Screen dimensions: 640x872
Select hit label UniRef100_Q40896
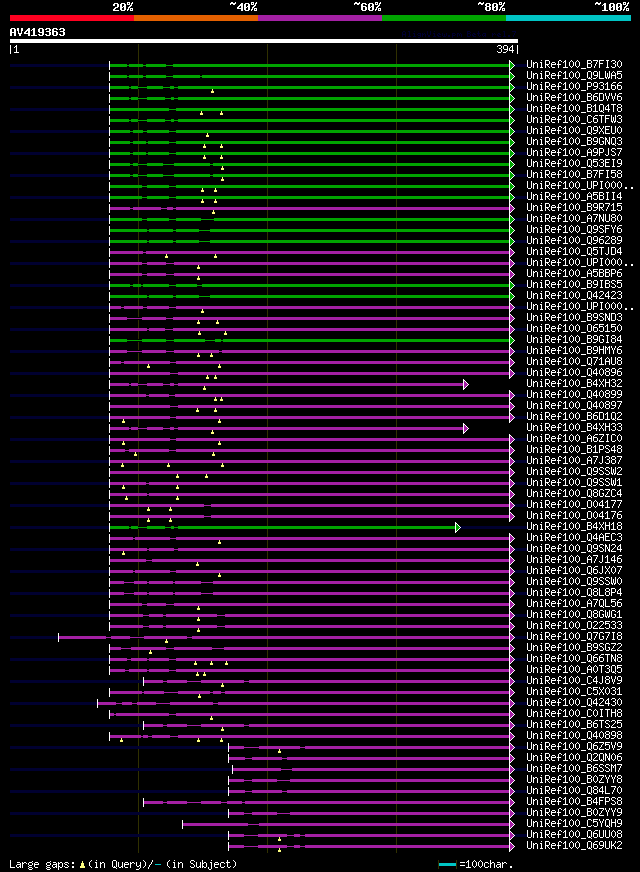[x=574, y=373]
